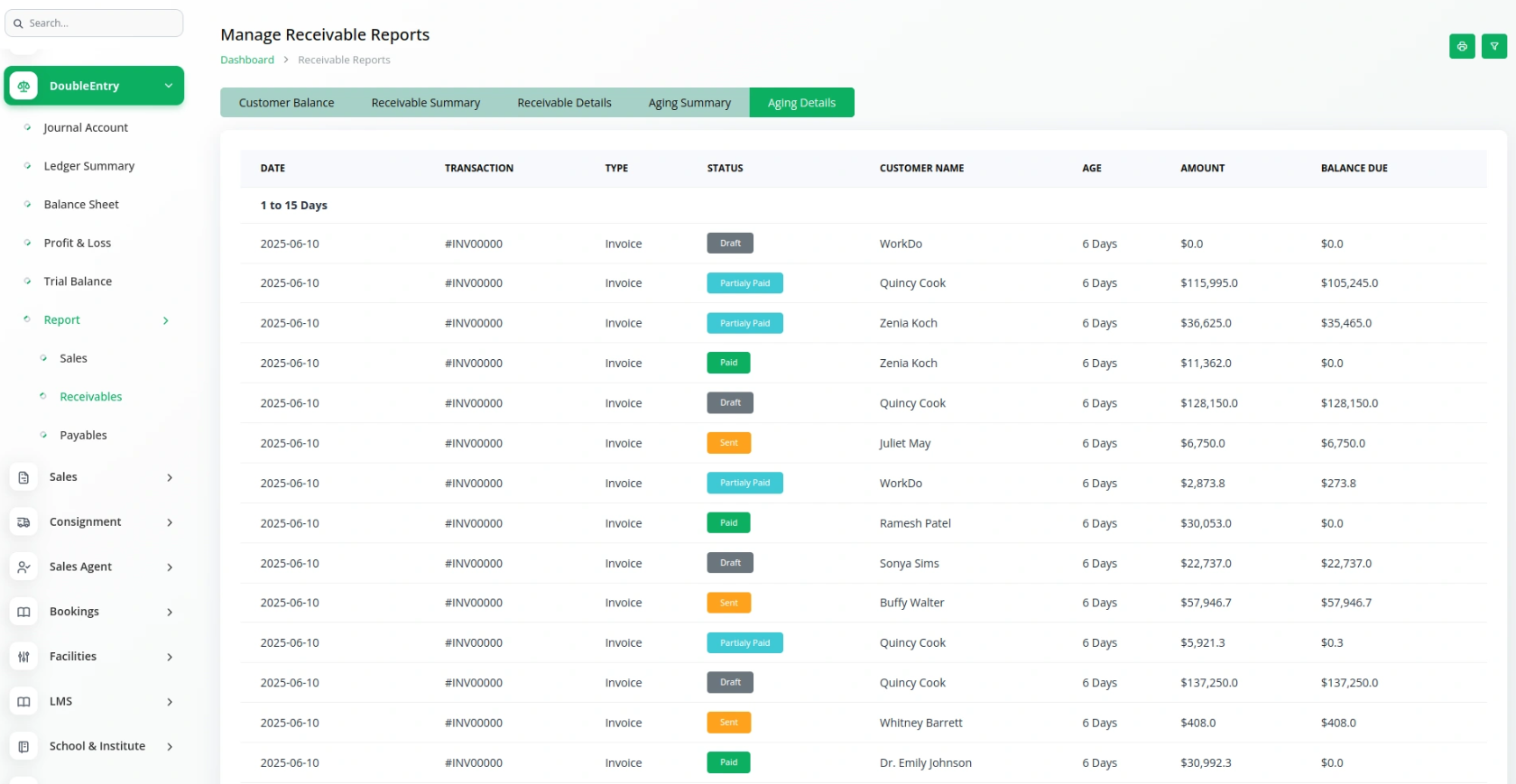Click customer name Ramesh Patel
The height and width of the screenshot is (784, 1516).
tap(915, 523)
